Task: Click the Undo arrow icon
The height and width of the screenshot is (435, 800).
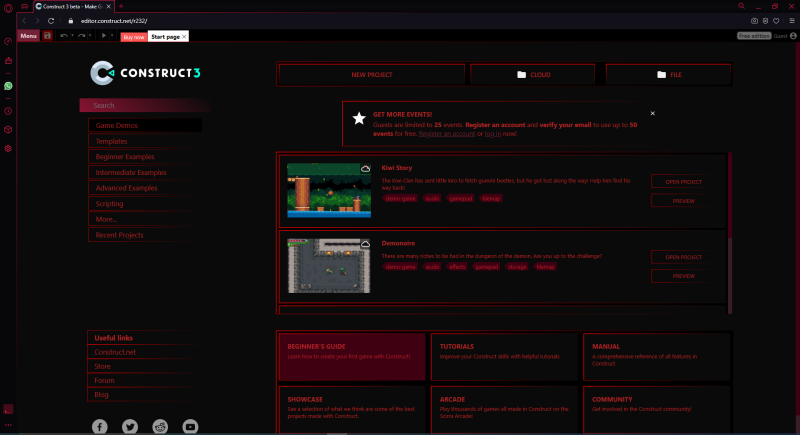Action: [64, 36]
